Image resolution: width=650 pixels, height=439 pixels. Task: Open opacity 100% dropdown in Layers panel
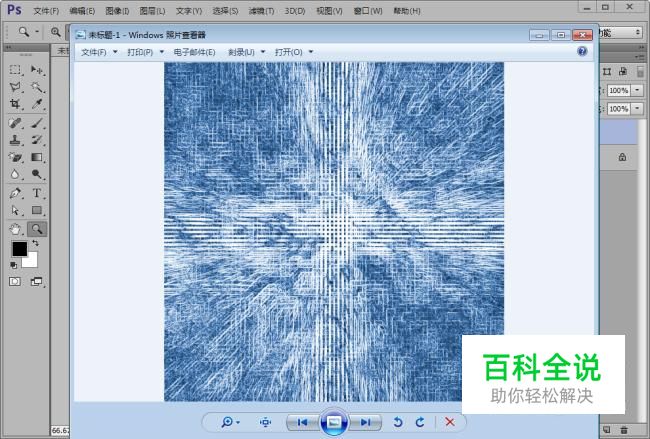click(x=637, y=90)
